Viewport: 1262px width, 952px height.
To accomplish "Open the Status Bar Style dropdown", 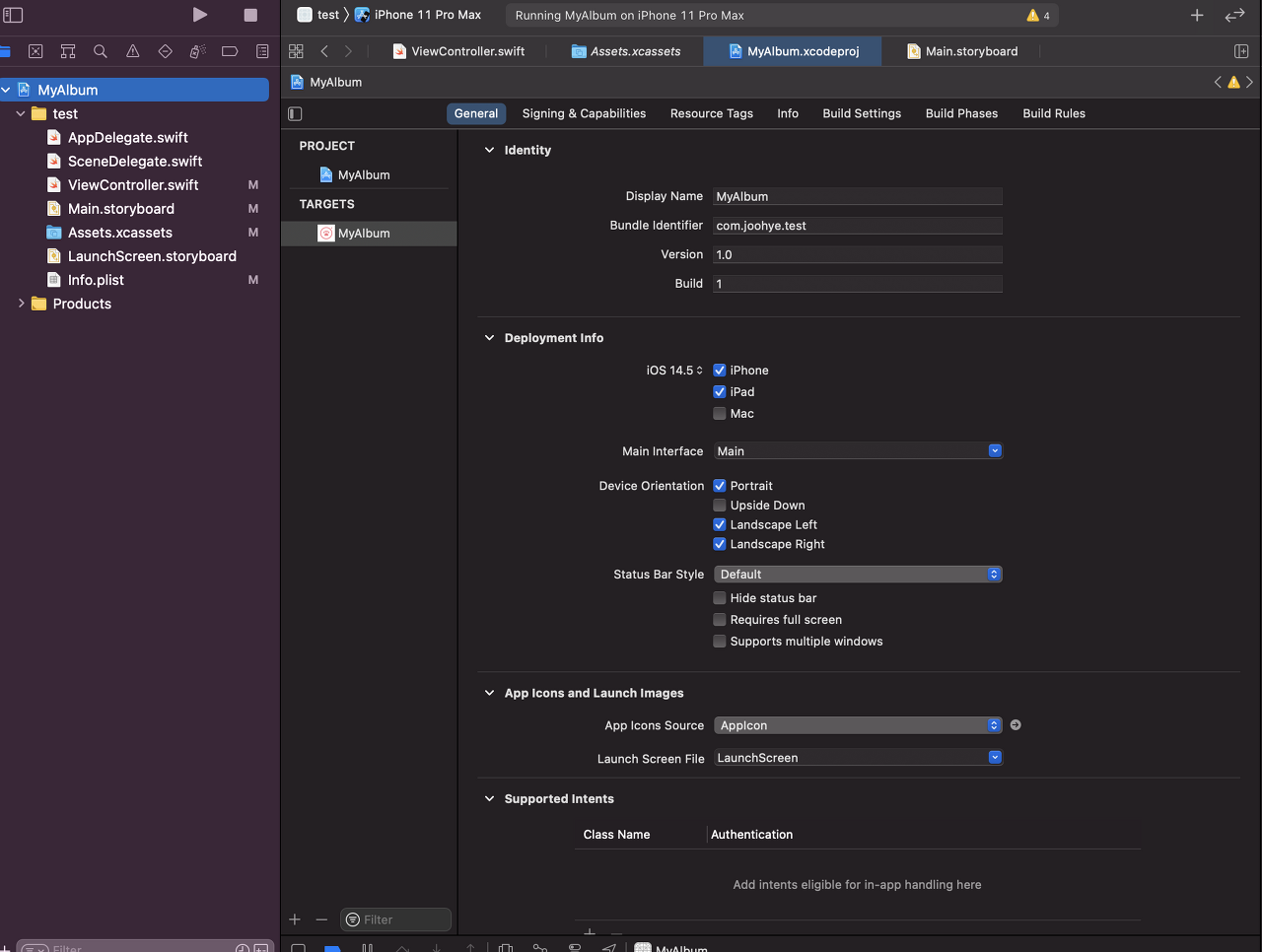I will click(x=858, y=575).
